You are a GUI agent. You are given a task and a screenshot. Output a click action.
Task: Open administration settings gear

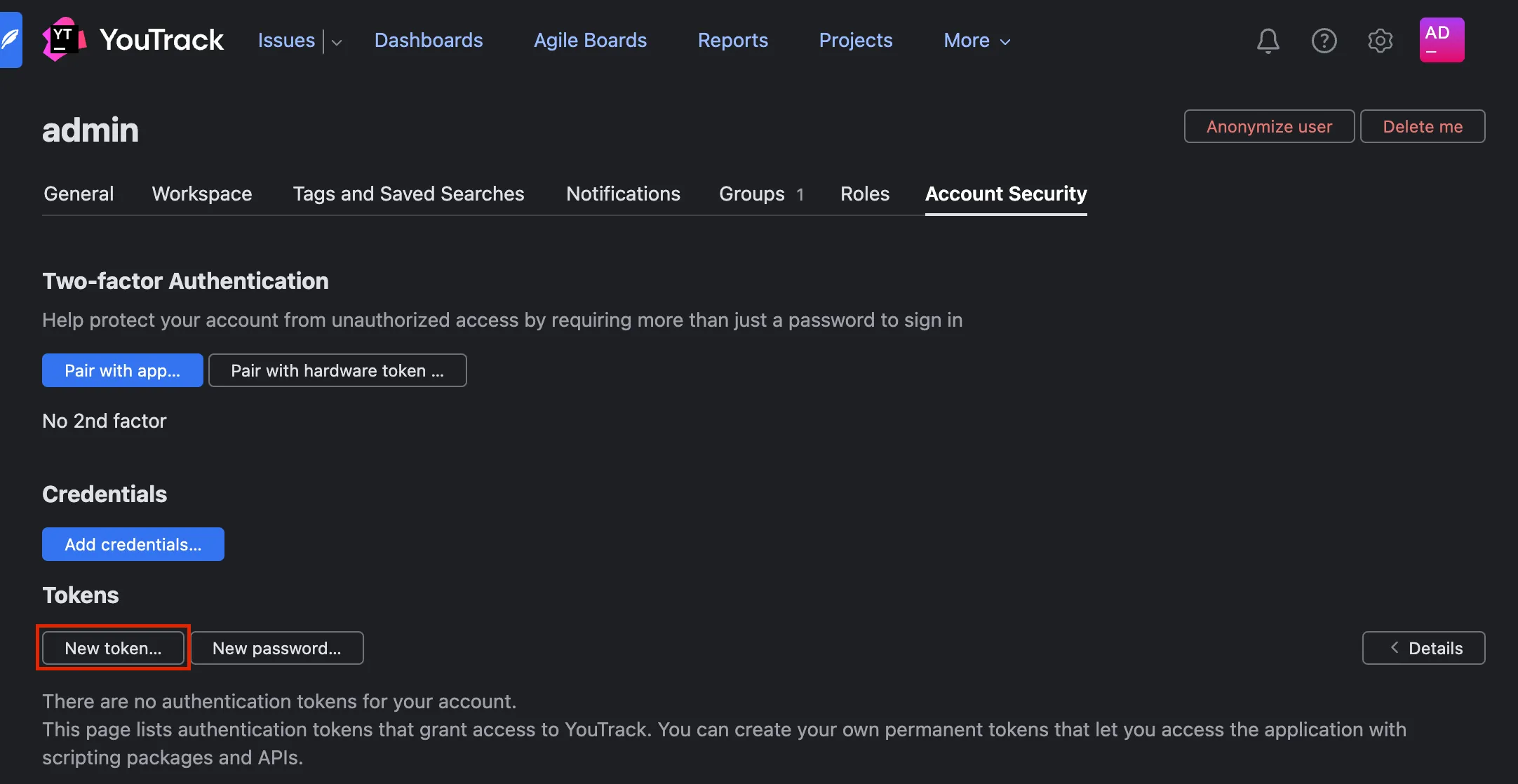(1380, 41)
